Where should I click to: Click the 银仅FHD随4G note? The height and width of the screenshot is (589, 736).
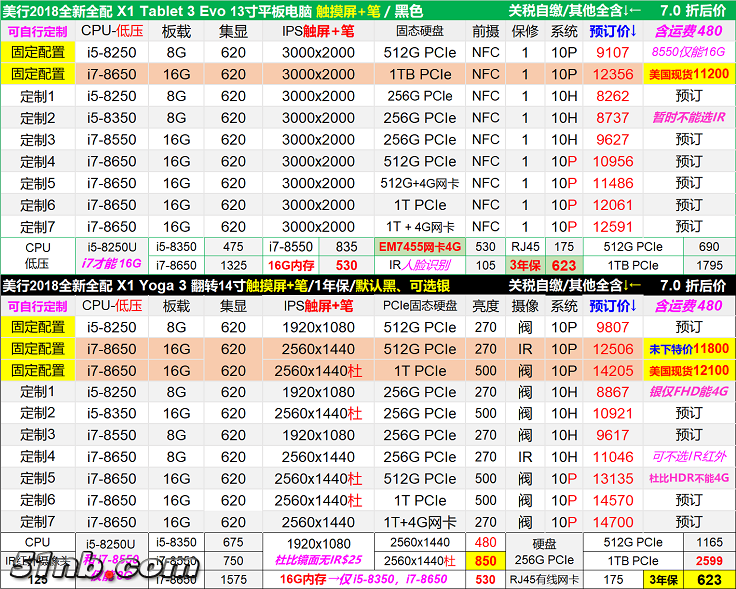coord(688,392)
